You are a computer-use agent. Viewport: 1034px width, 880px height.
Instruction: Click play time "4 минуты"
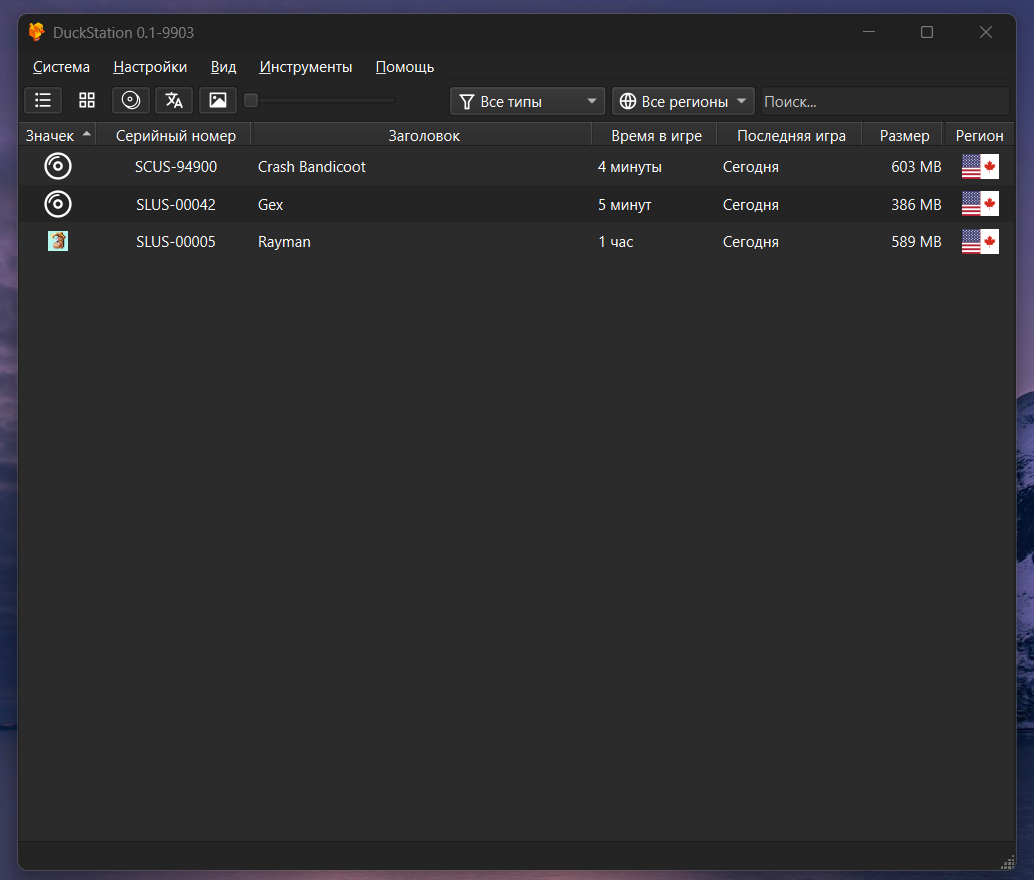(x=630, y=167)
